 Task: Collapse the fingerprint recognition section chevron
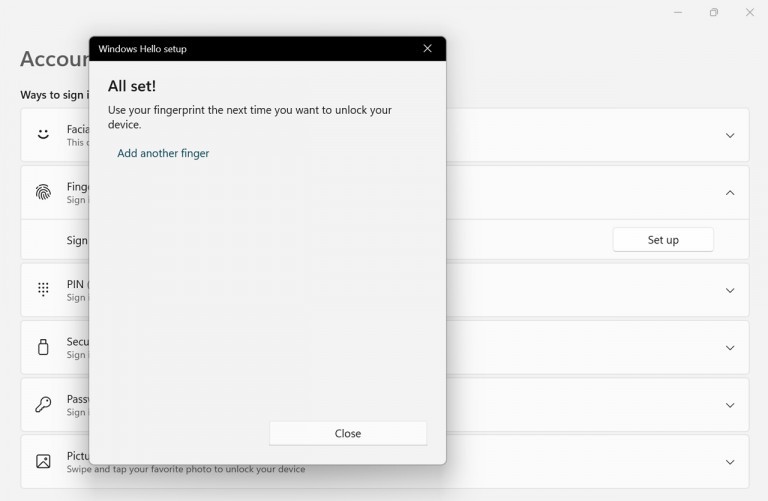tap(730, 193)
